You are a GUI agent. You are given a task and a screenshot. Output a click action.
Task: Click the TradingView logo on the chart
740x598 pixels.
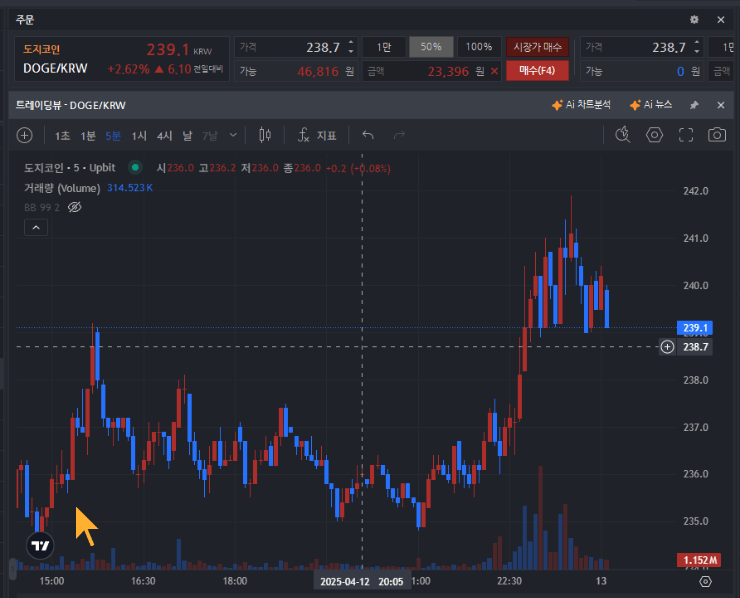(40, 546)
